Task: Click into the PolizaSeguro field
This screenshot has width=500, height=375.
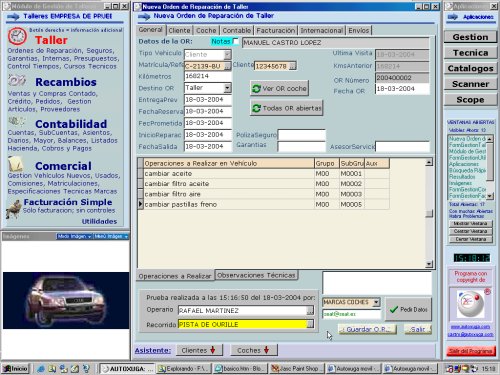Action: pos(301,135)
